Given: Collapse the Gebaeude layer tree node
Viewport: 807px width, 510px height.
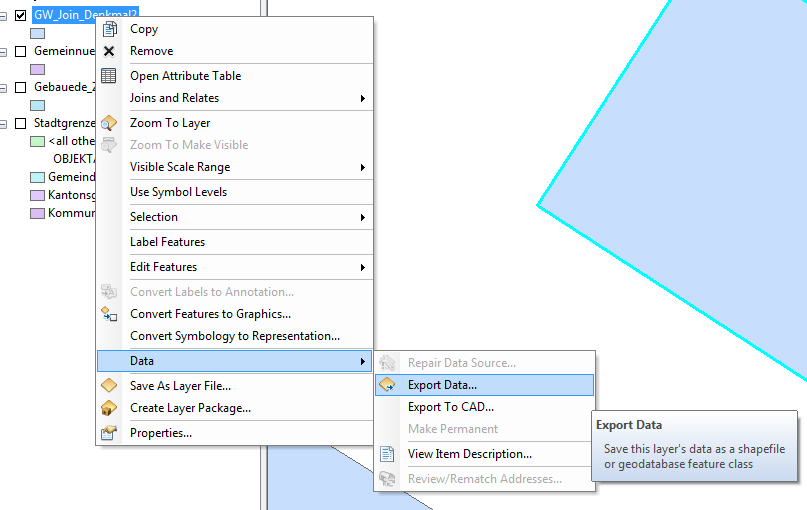Looking at the screenshot, I should (x=4, y=87).
